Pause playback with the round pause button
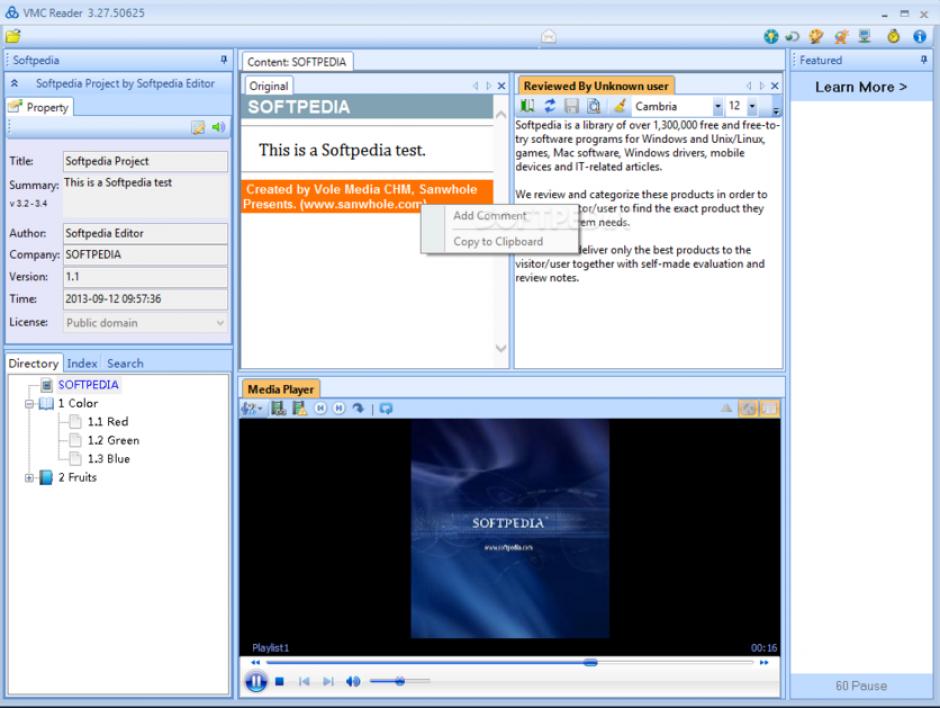 [256, 682]
